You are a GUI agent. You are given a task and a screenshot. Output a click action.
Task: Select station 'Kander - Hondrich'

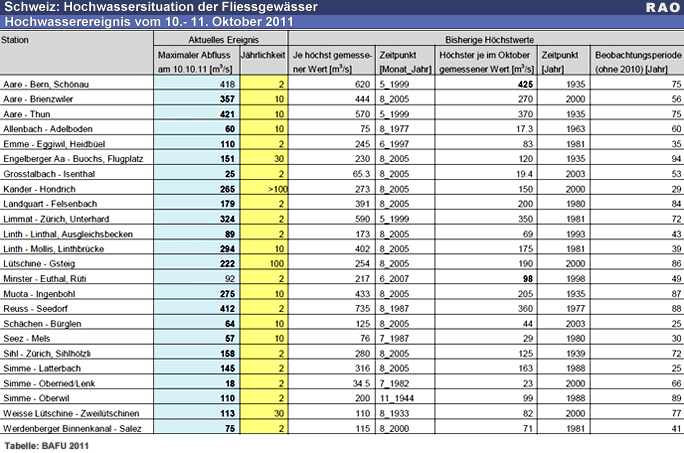click(40, 189)
